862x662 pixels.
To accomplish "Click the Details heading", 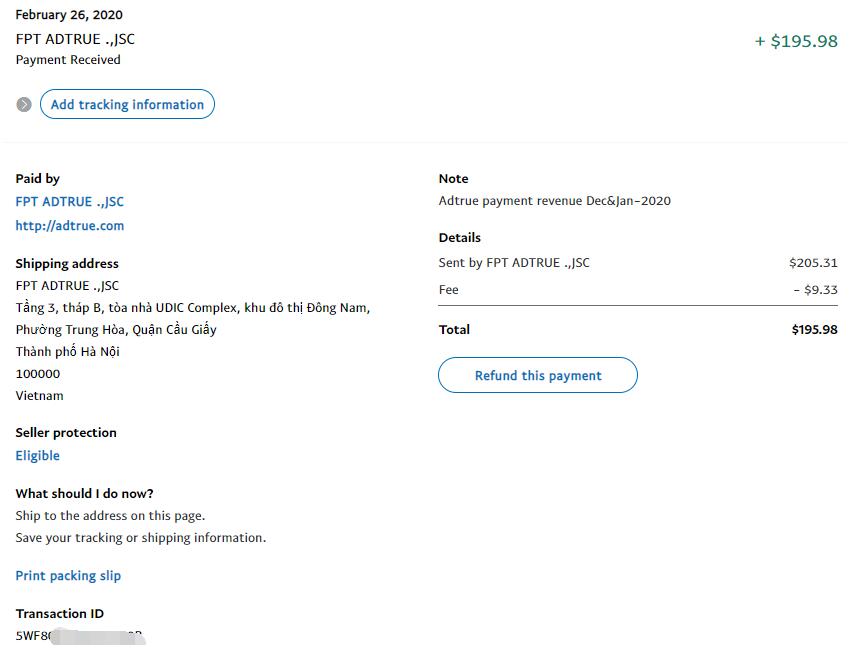I will pos(460,238).
